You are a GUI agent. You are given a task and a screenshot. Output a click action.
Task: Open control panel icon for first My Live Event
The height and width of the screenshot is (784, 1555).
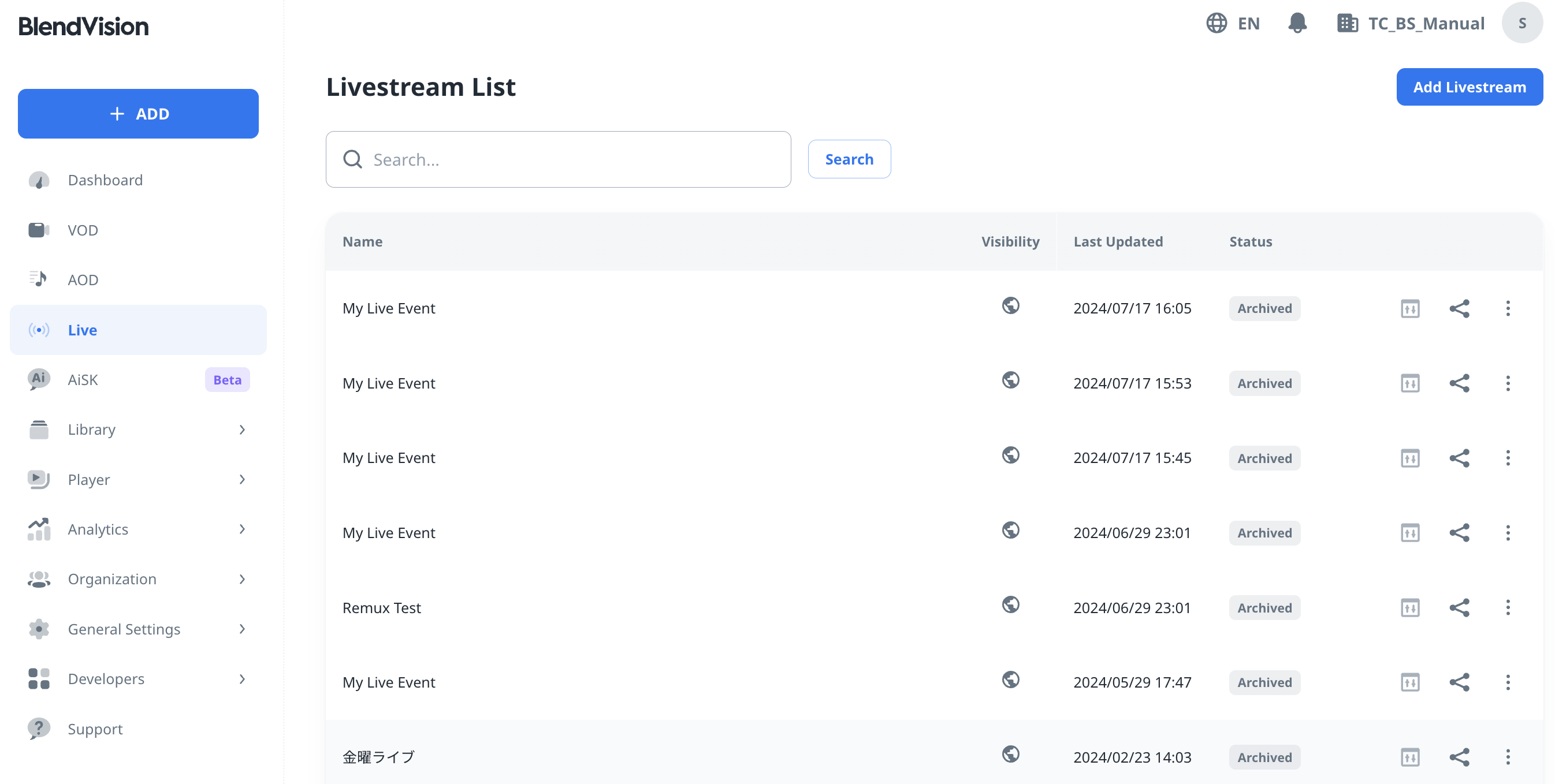tap(1409, 308)
